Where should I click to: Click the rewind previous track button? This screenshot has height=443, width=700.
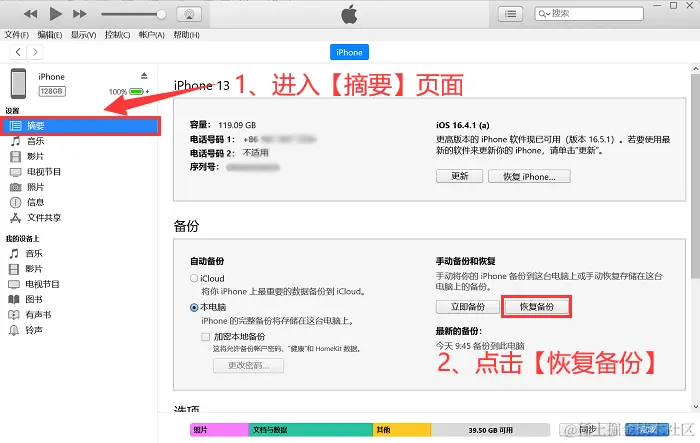30,14
